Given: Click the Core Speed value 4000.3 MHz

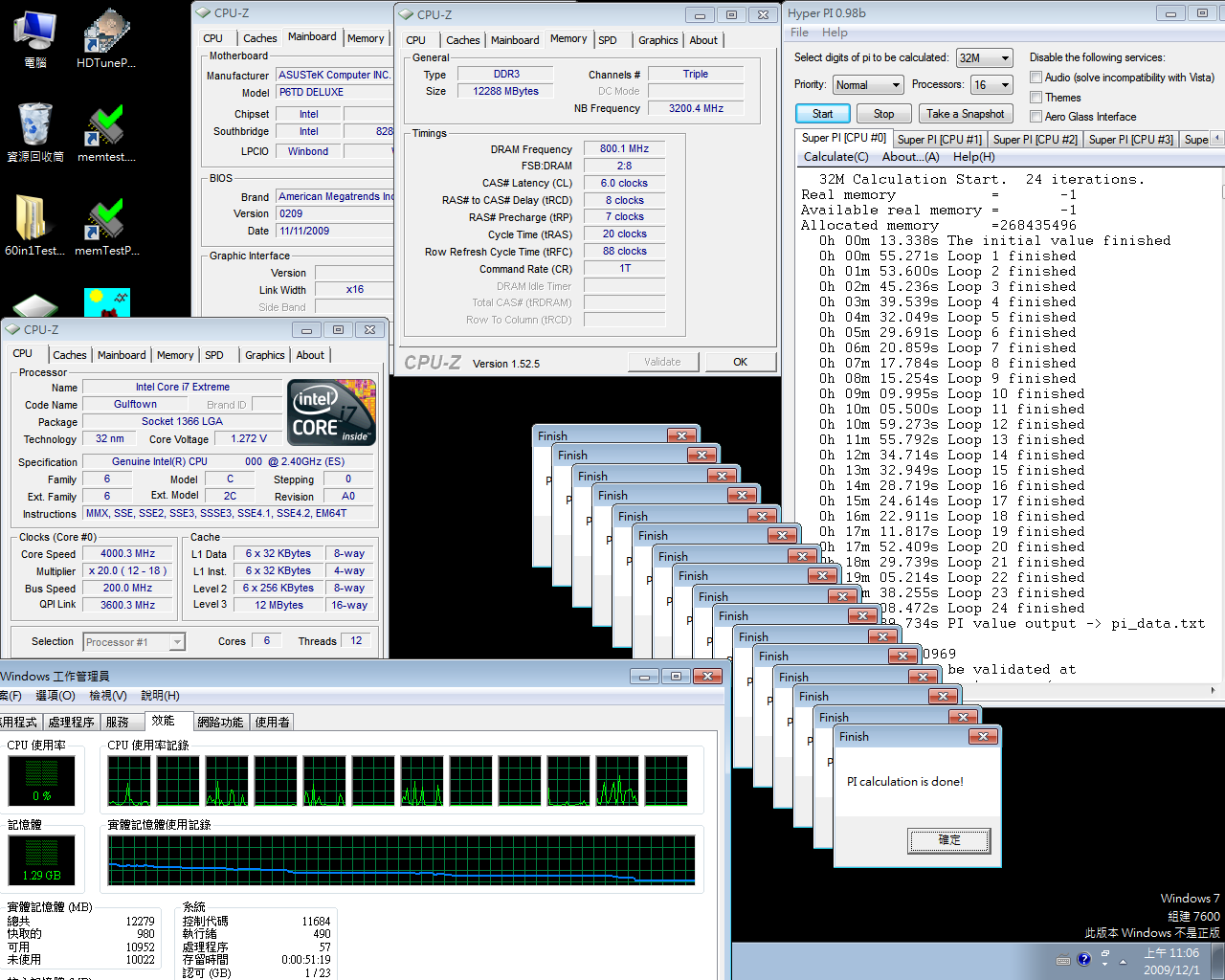Looking at the screenshot, I should pos(127,554).
